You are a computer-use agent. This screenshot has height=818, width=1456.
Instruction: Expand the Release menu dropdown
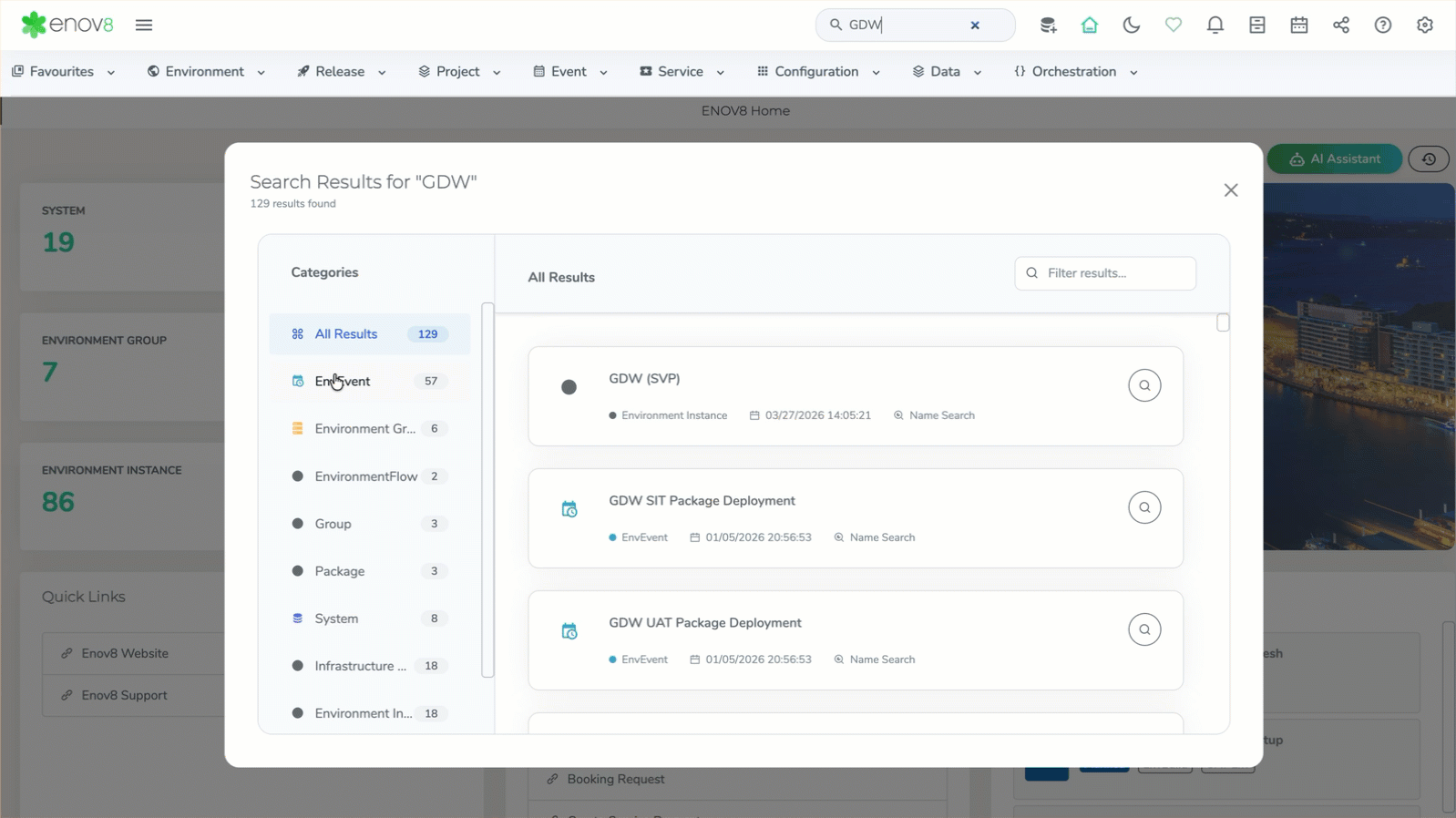tap(342, 72)
